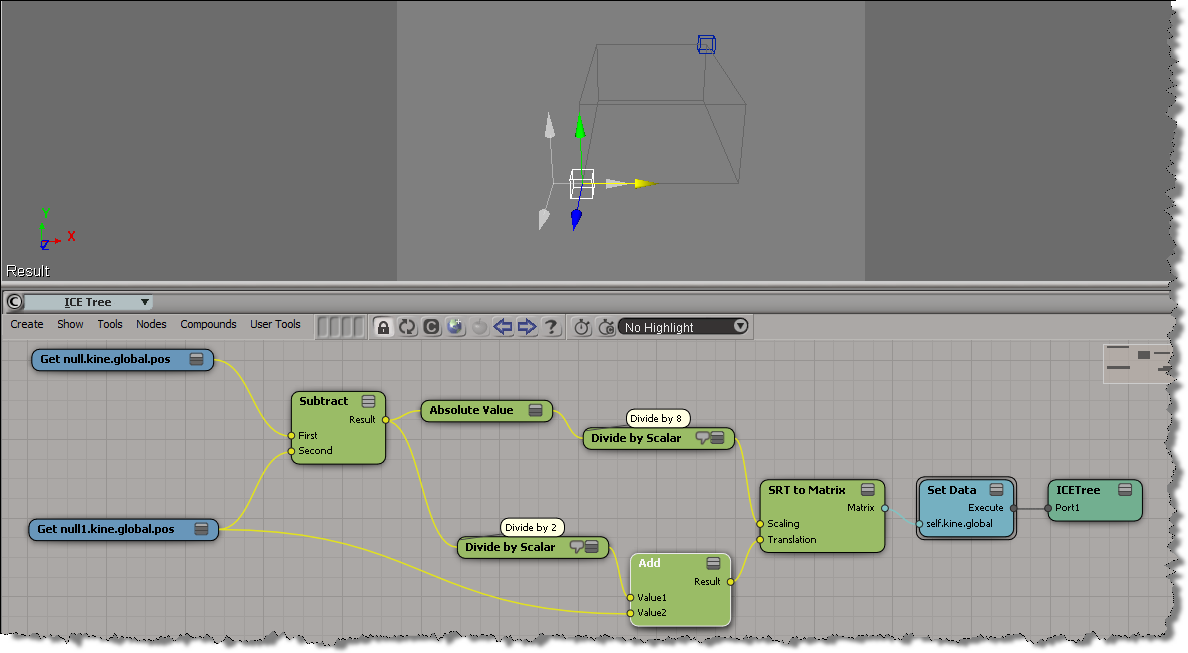Open the Create menu
The image size is (1188, 653).
tap(27, 324)
